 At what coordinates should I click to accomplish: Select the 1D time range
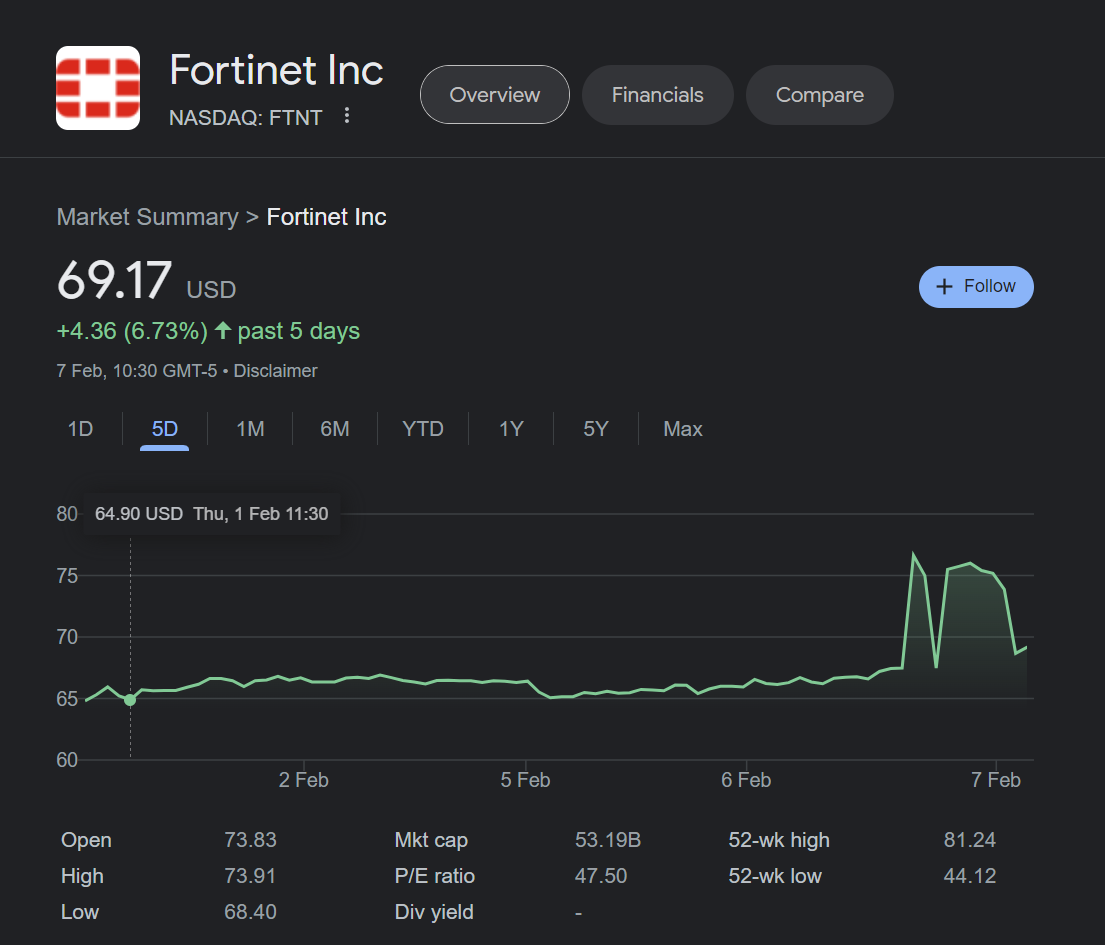(80, 429)
